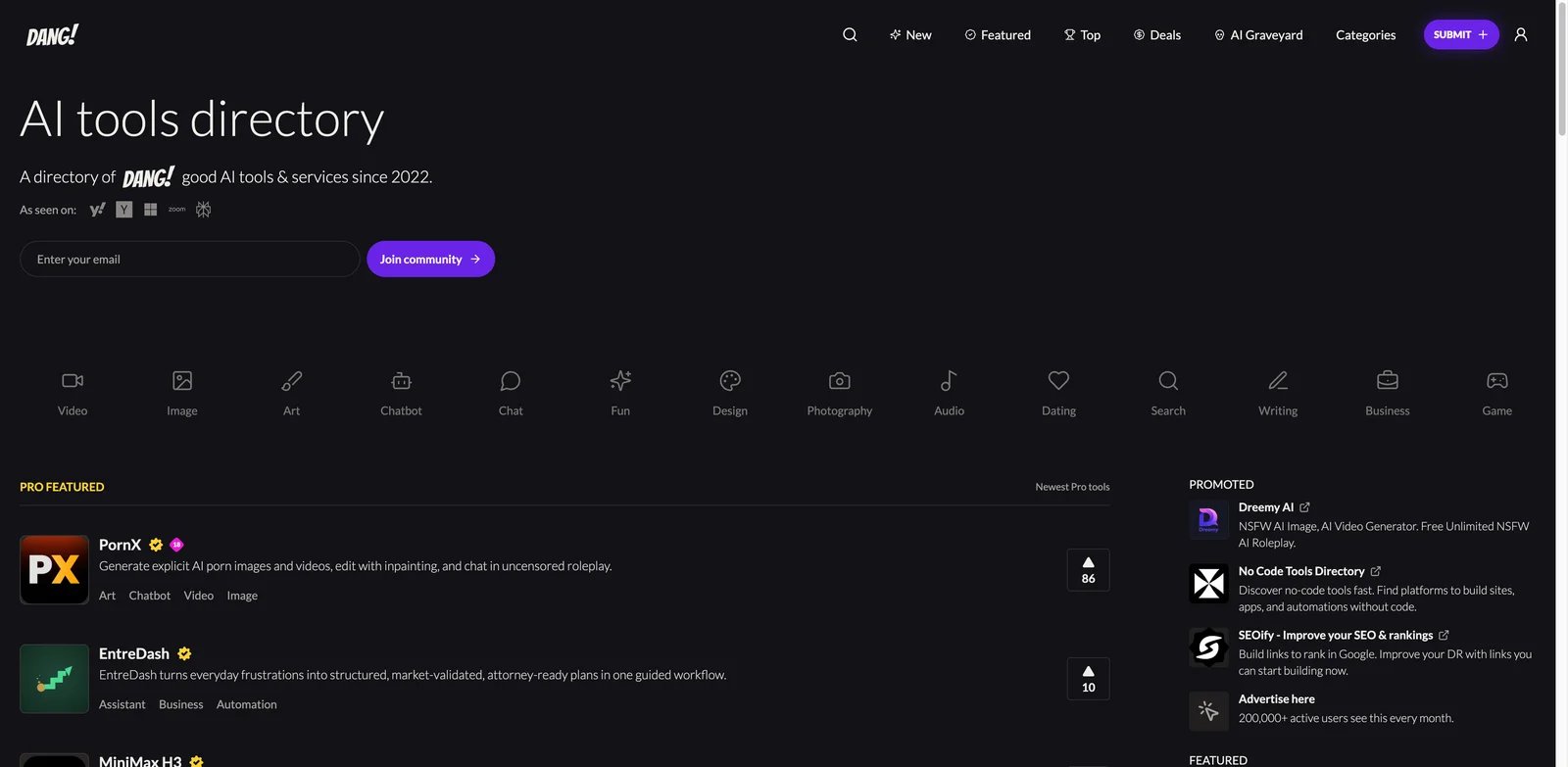1568x767 pixels.
Task: Open the Advertise here link
Action: point(1276,699)
